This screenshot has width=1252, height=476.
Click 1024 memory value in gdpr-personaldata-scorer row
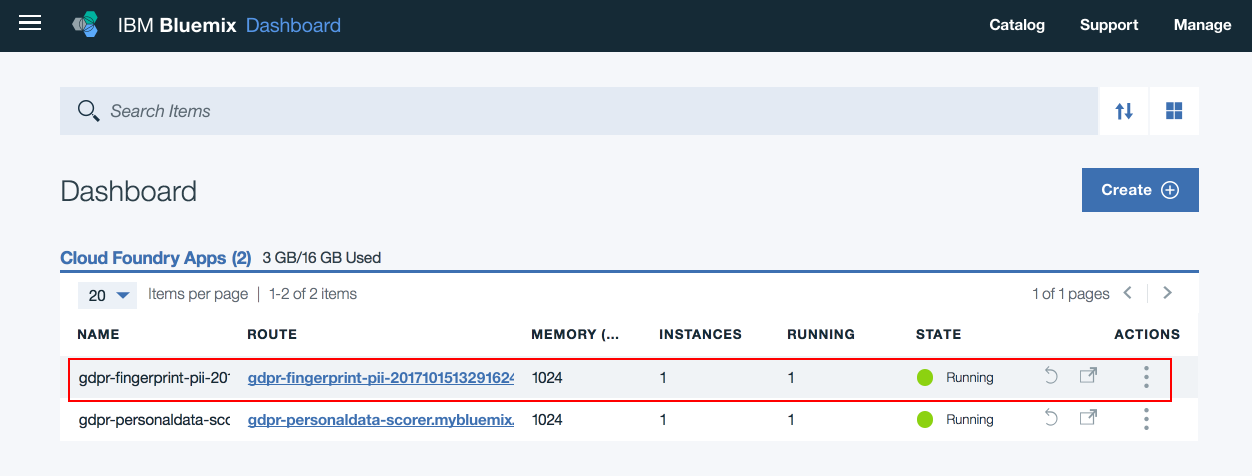(x=547, y=420)
